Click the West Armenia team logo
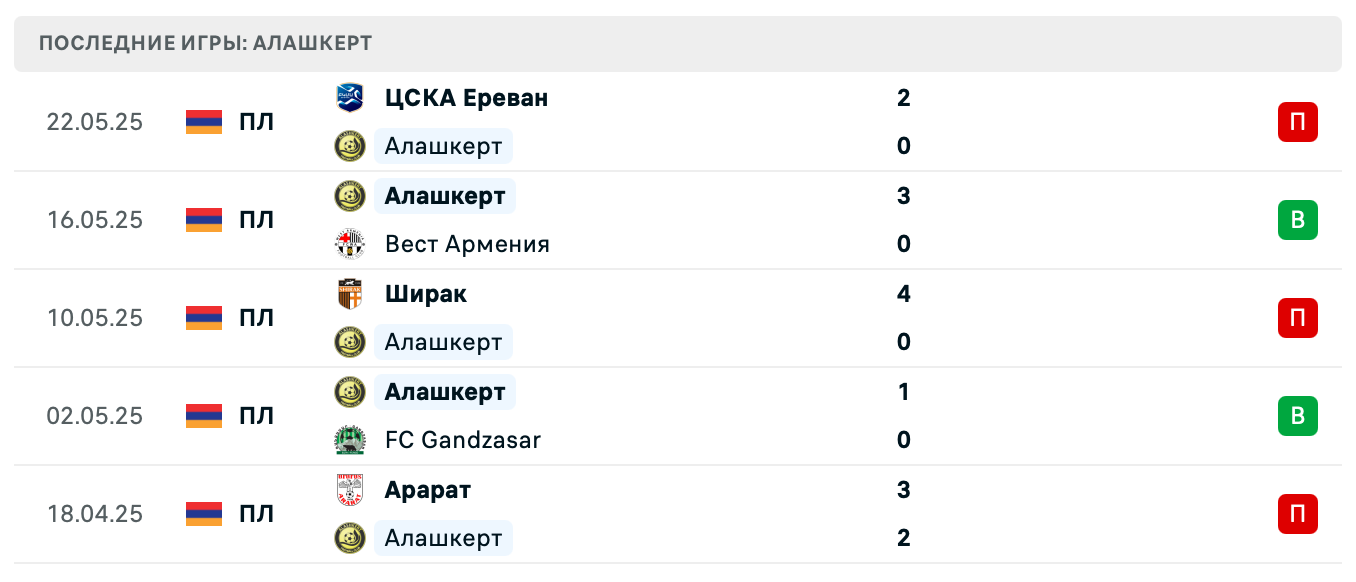 coord(350,244)
